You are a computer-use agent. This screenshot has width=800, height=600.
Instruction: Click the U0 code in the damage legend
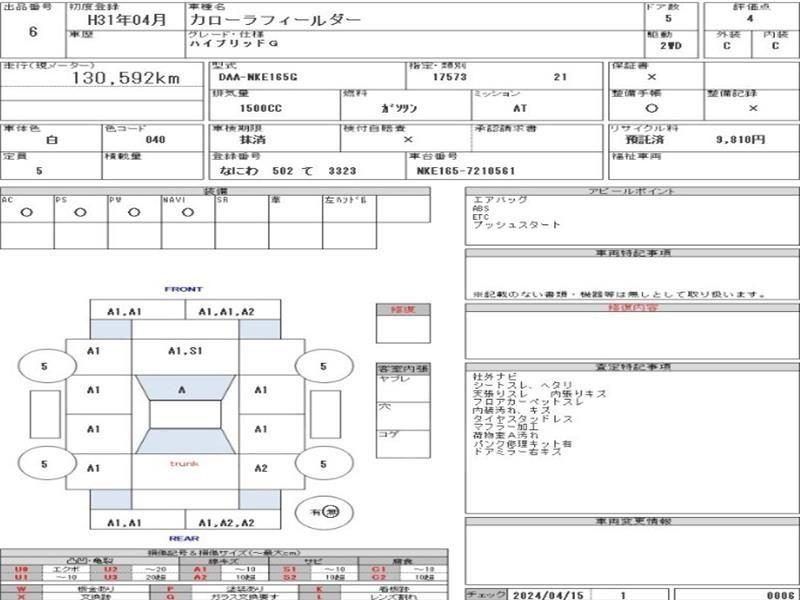click(x=21, y=569)
